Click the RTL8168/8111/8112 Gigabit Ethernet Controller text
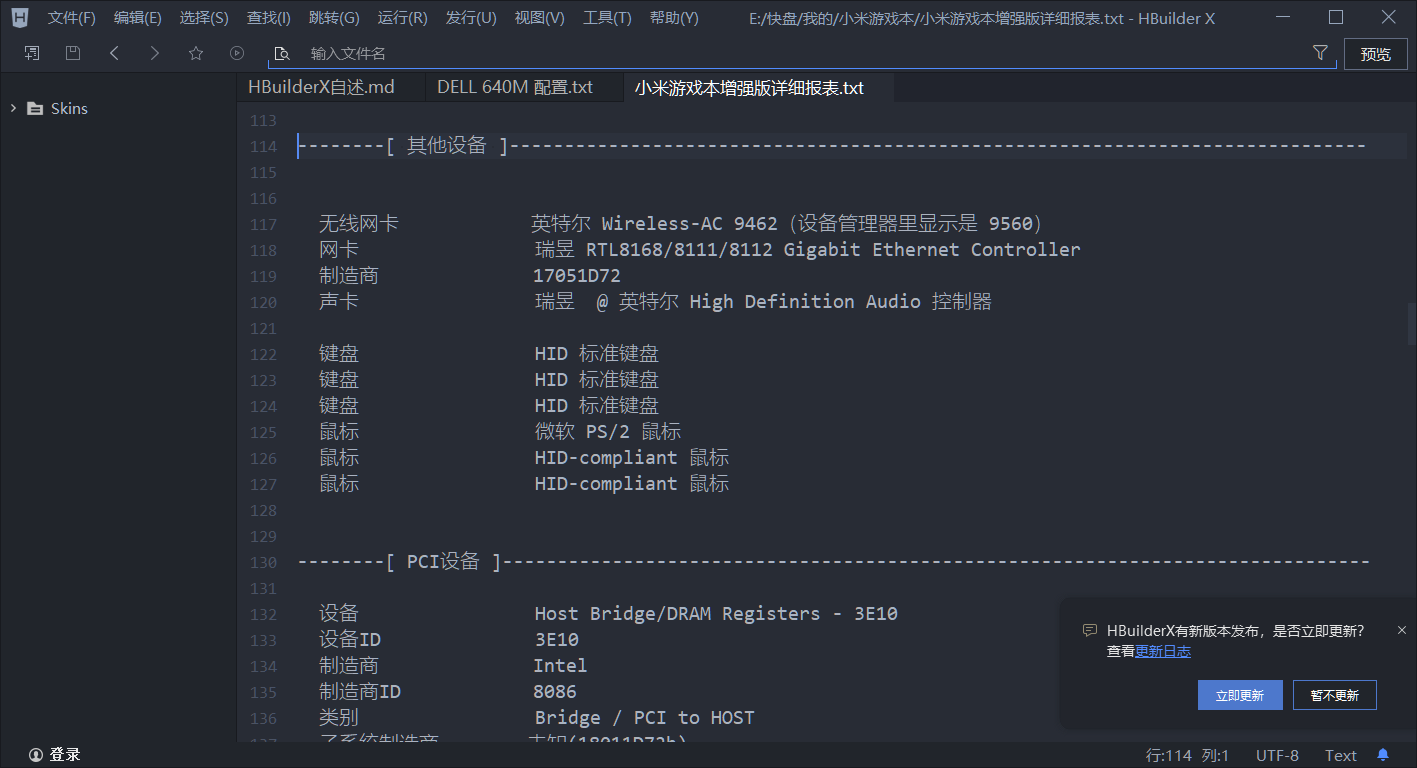 833,250
